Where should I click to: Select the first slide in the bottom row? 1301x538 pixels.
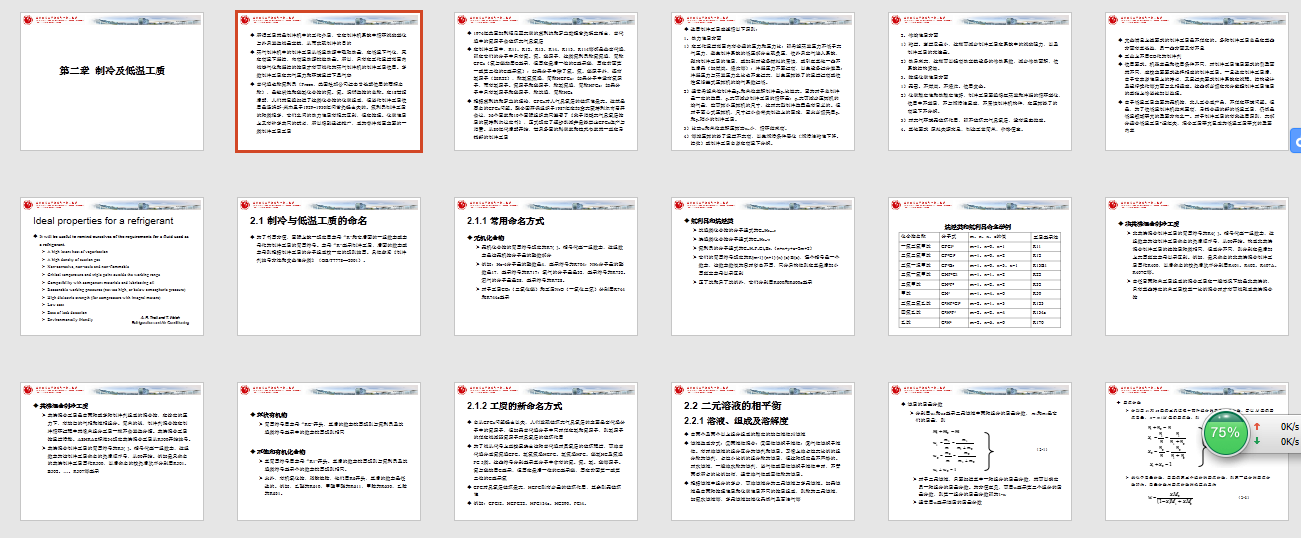(x=111, y=452)
